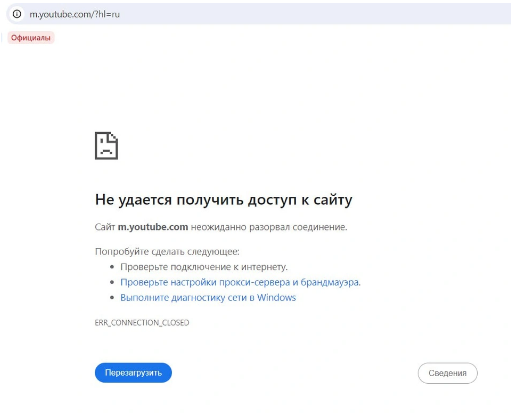Open the site information icon in address bar
The width and height of the screenshot is (511, 414).
click(x=17, y=14)
